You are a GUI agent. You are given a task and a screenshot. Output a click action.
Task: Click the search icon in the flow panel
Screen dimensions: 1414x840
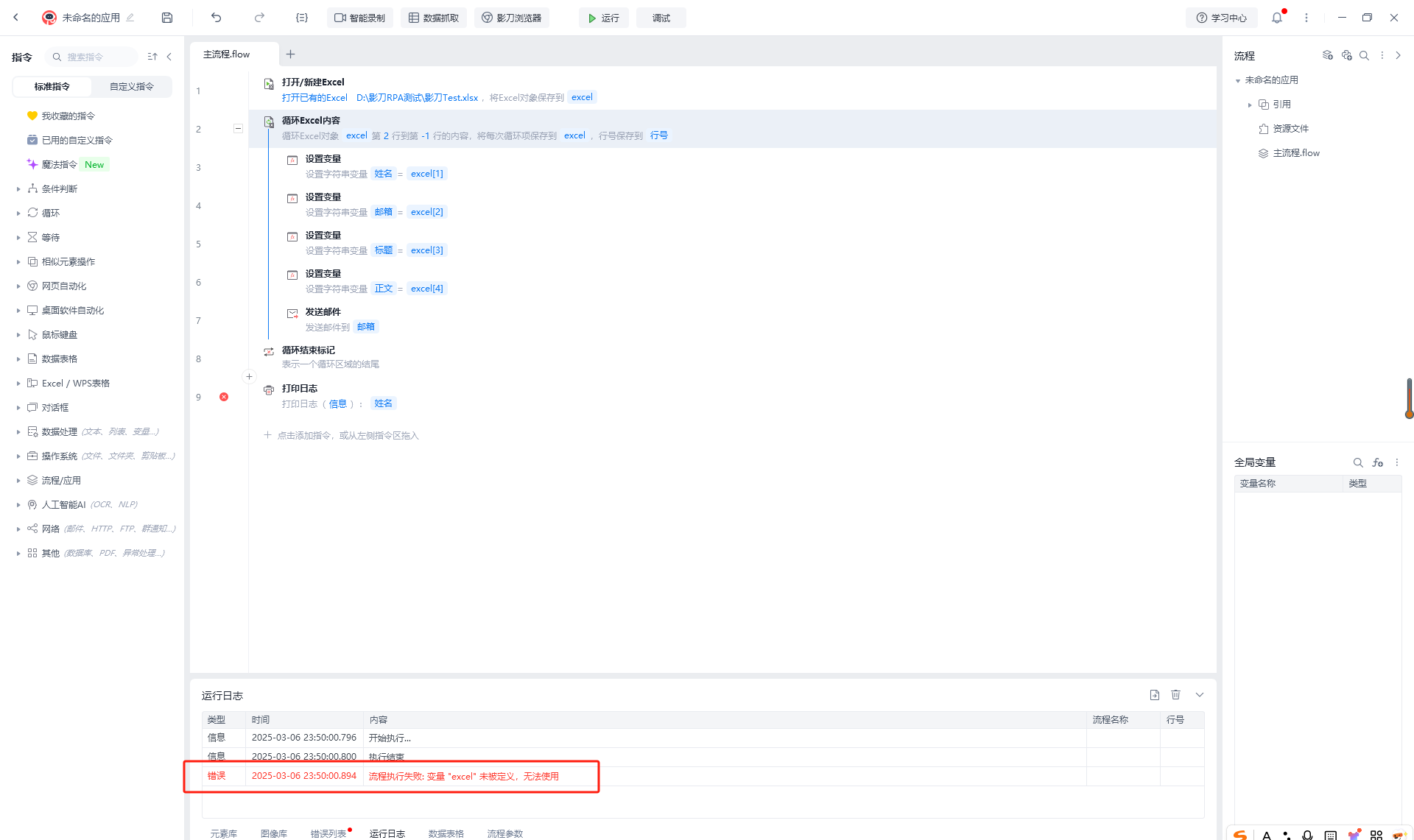pyautogui.click(x=1364, y=55)
